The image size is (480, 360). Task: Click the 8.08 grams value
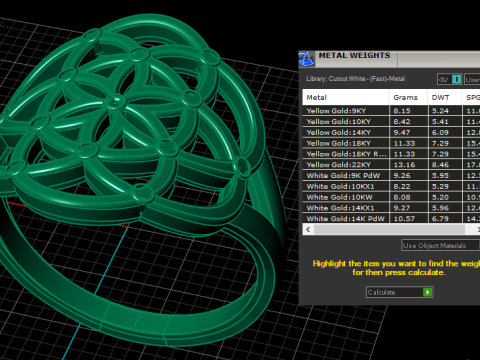[x=402, y=197]
